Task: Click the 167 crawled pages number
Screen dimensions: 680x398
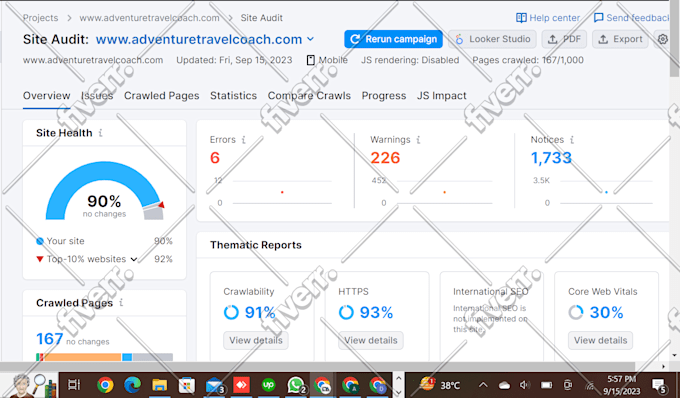Action: (49, 339)
